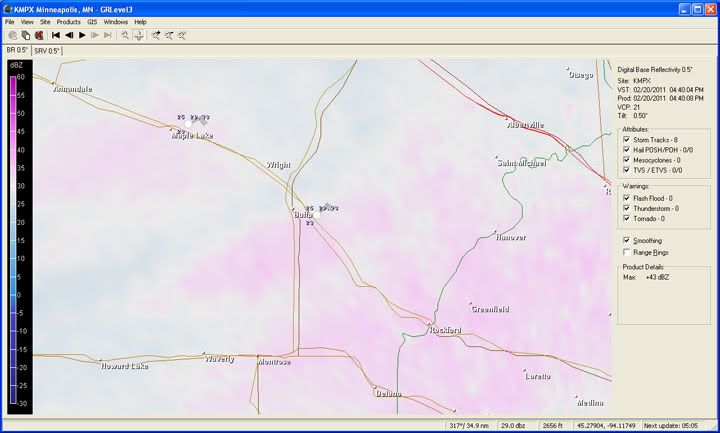Image resolution: width=720 pixels, height=433 pixels.
Task: Click the Wright county label
Action: [x=279, y=165]
